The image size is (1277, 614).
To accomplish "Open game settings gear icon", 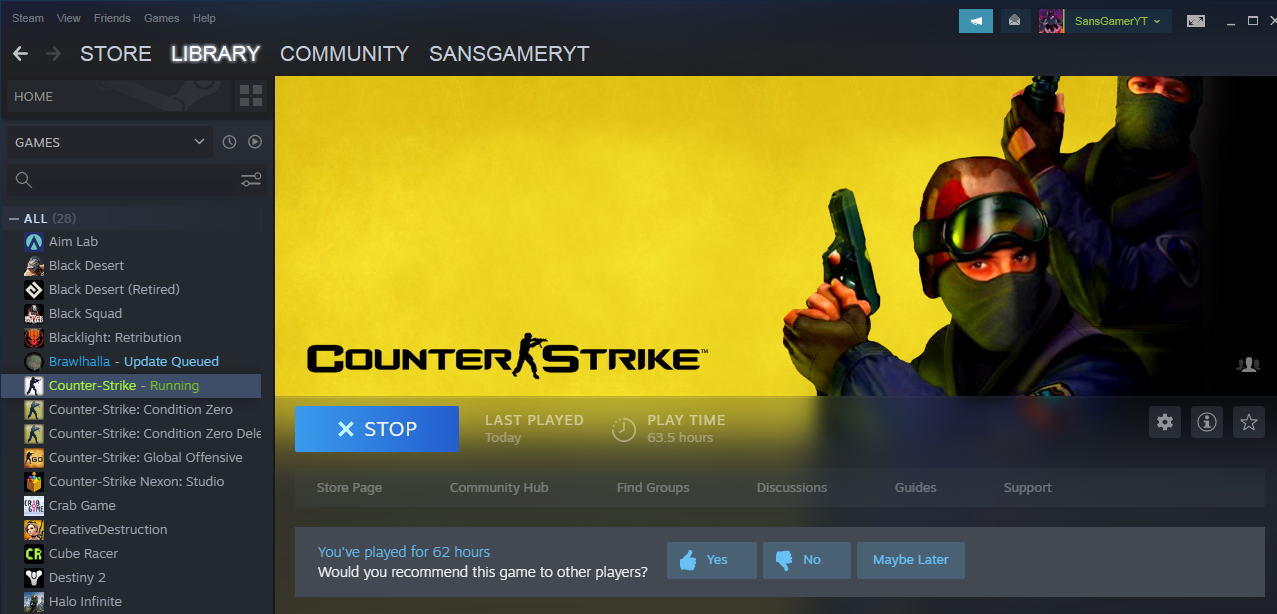I will click(1165, 422).
